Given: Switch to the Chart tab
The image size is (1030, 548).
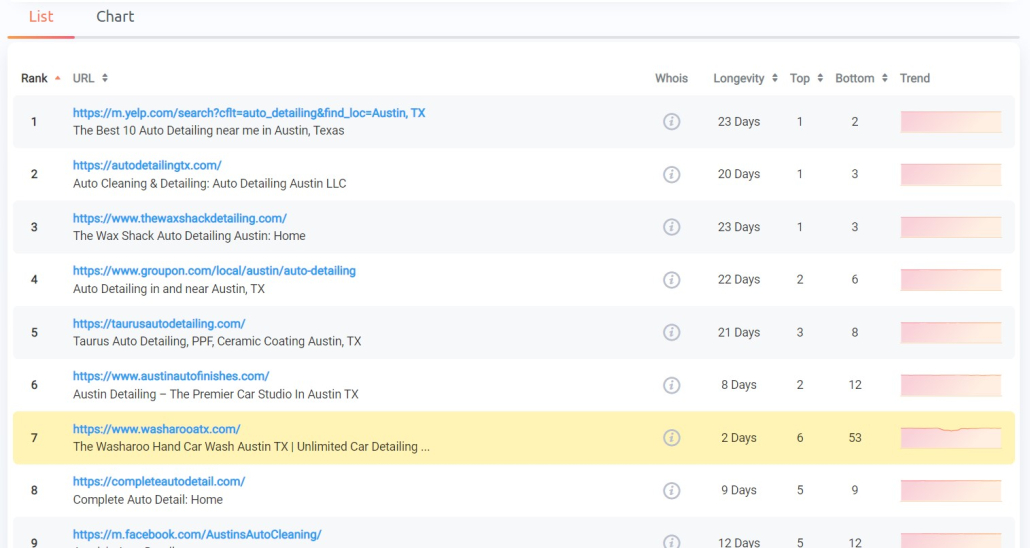Looking at the screenshot, I should pos(115,17).
